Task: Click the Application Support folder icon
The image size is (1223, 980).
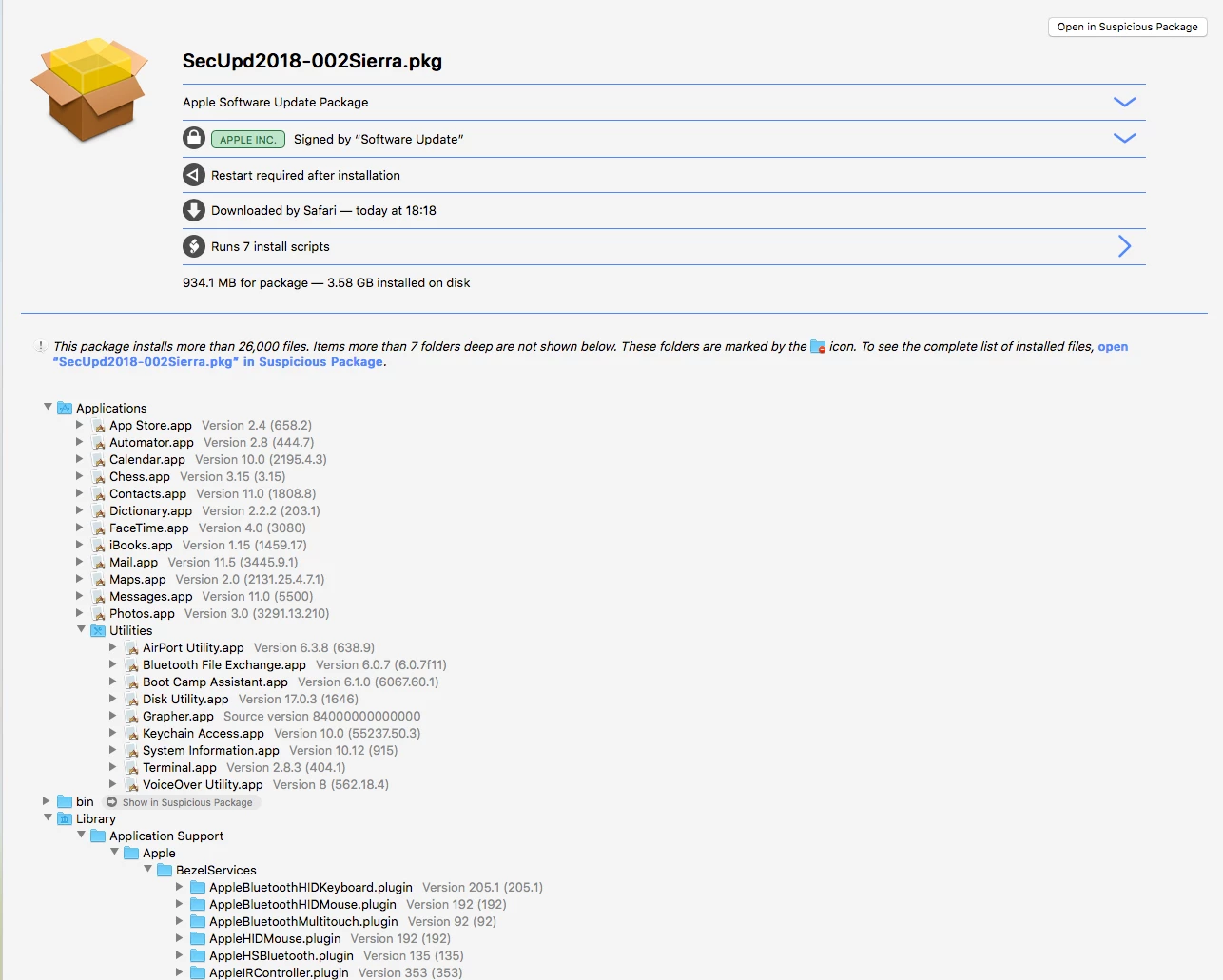Action: pos(98,836)
